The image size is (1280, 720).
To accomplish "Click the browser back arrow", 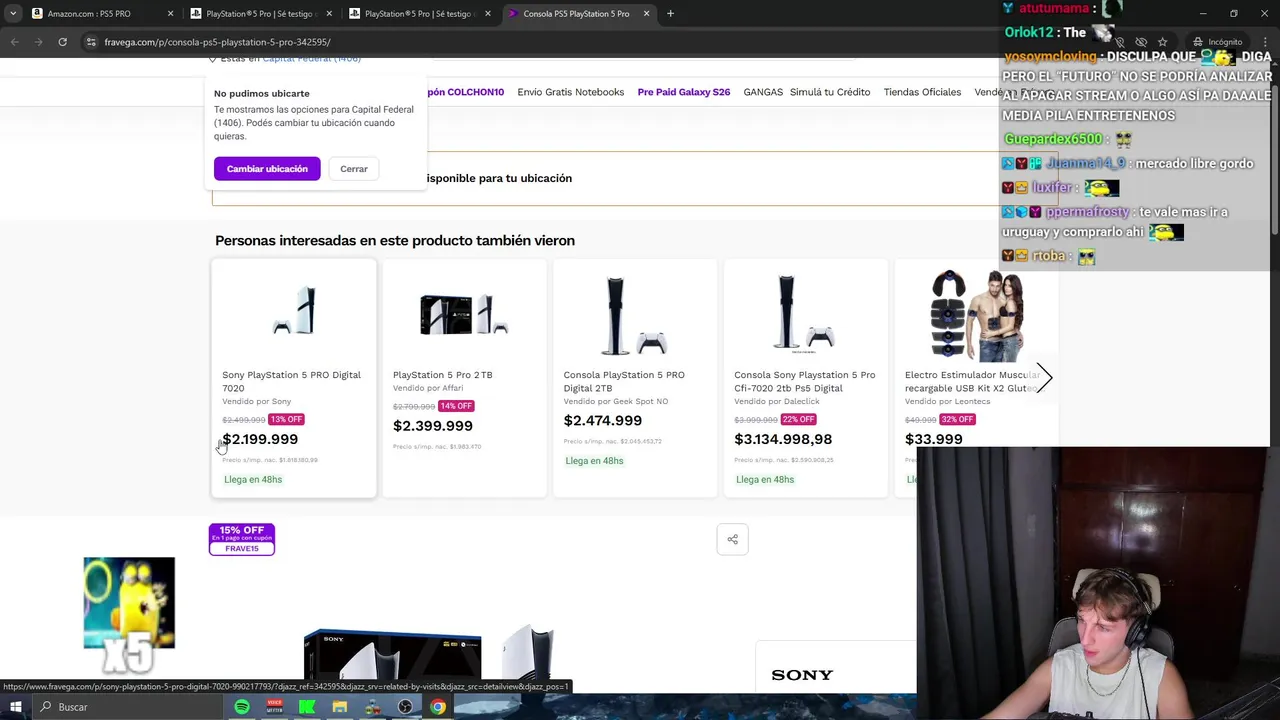I will pyautogui.click(x=14, y=42).
